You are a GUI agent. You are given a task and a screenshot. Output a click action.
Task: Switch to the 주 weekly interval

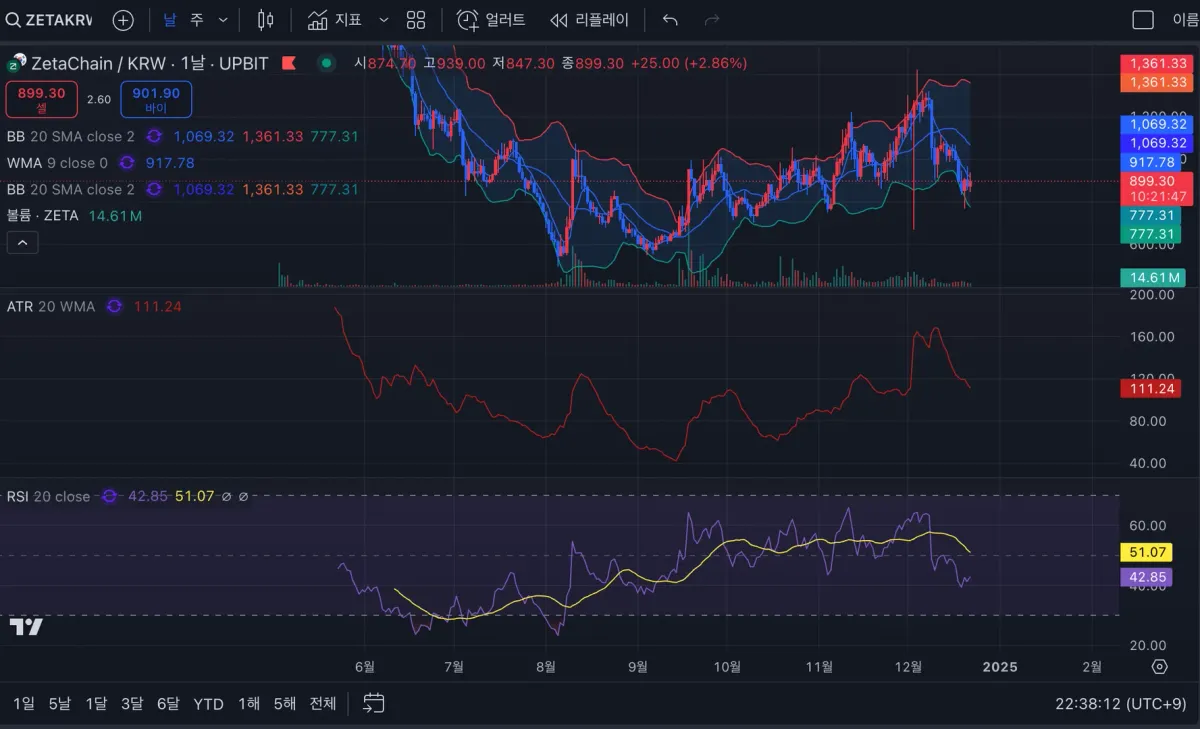click(197, 20)
